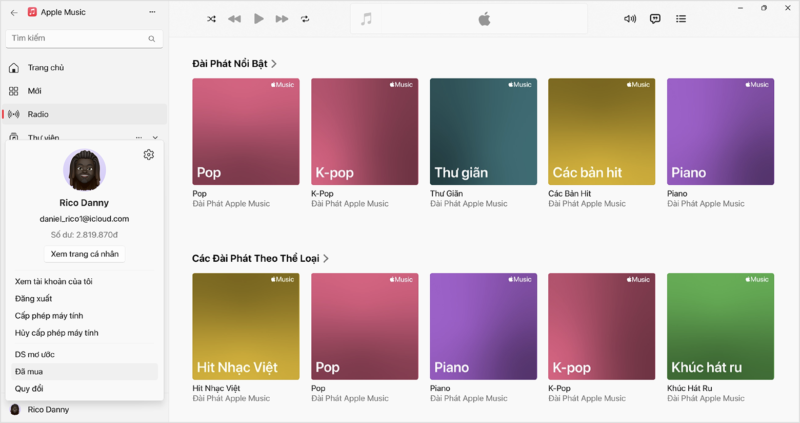Start playback with play button
Image resolution: width=800 pixels, height=423 pixels.
[x=259, y=19]
